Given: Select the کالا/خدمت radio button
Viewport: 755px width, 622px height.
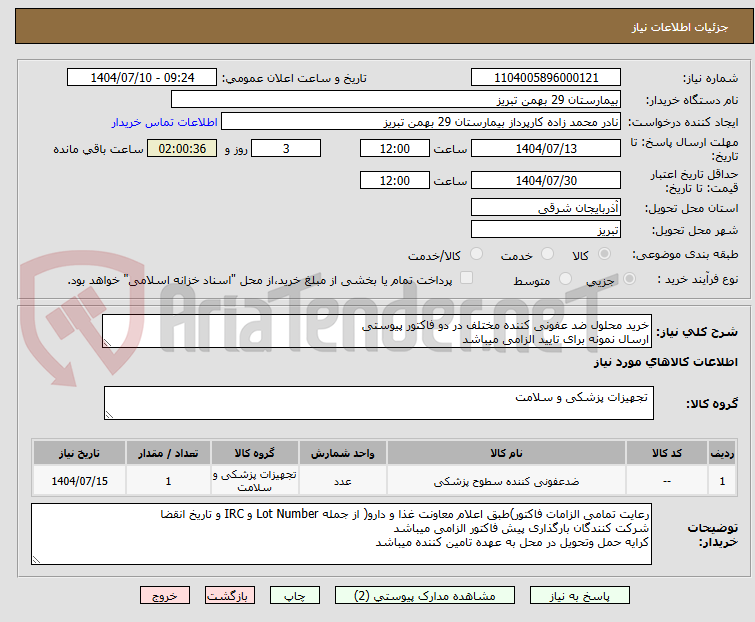Looking at the screenshot, I should tap(476, 254).
